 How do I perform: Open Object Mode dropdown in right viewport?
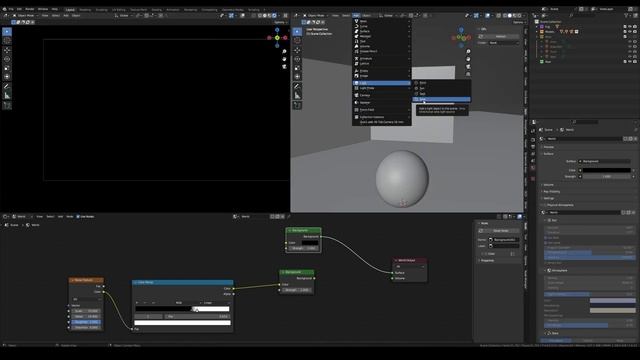(x=316, y=16)
